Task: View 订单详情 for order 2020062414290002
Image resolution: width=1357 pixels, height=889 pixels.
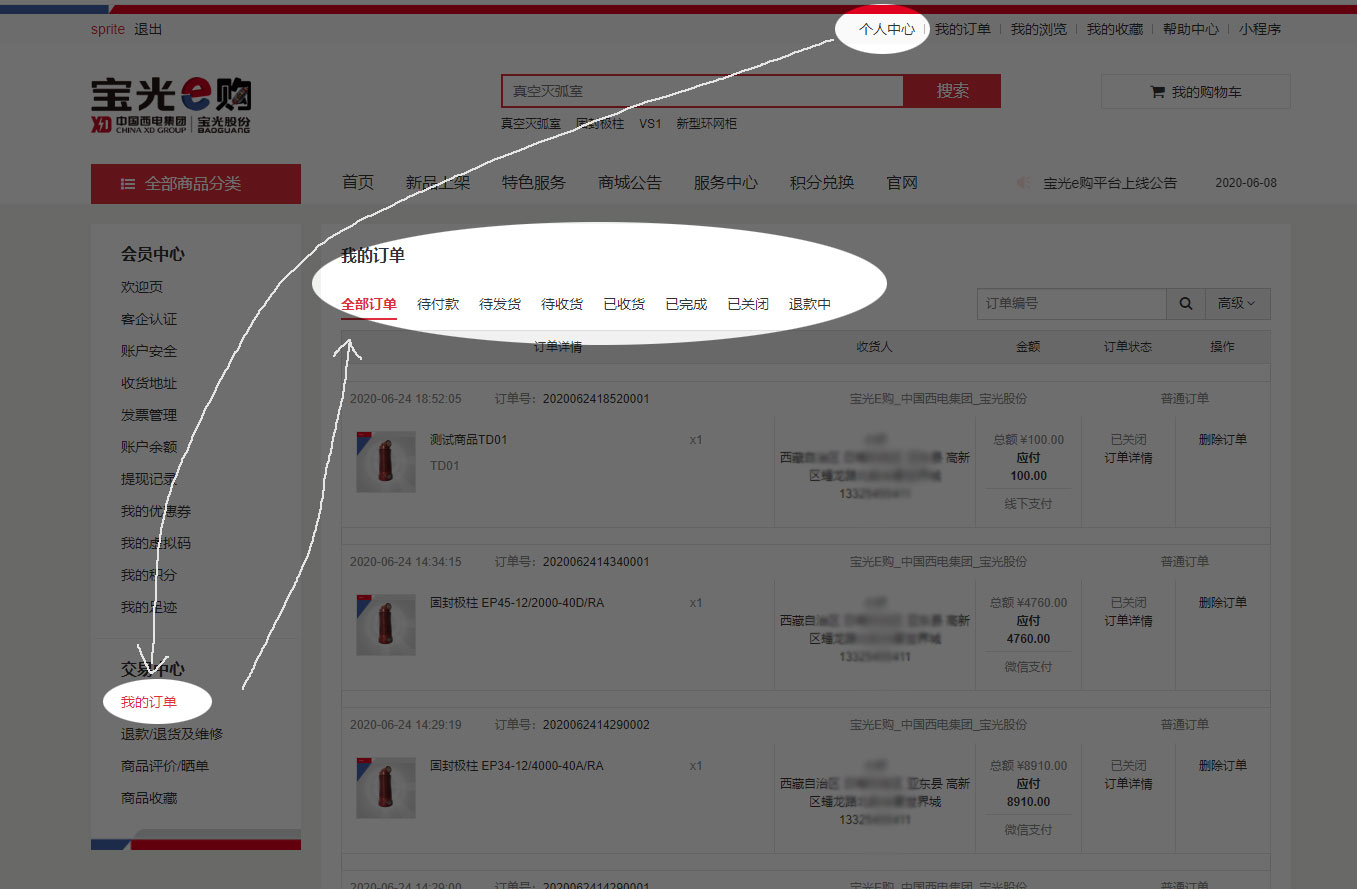Action: (1128, 784)
